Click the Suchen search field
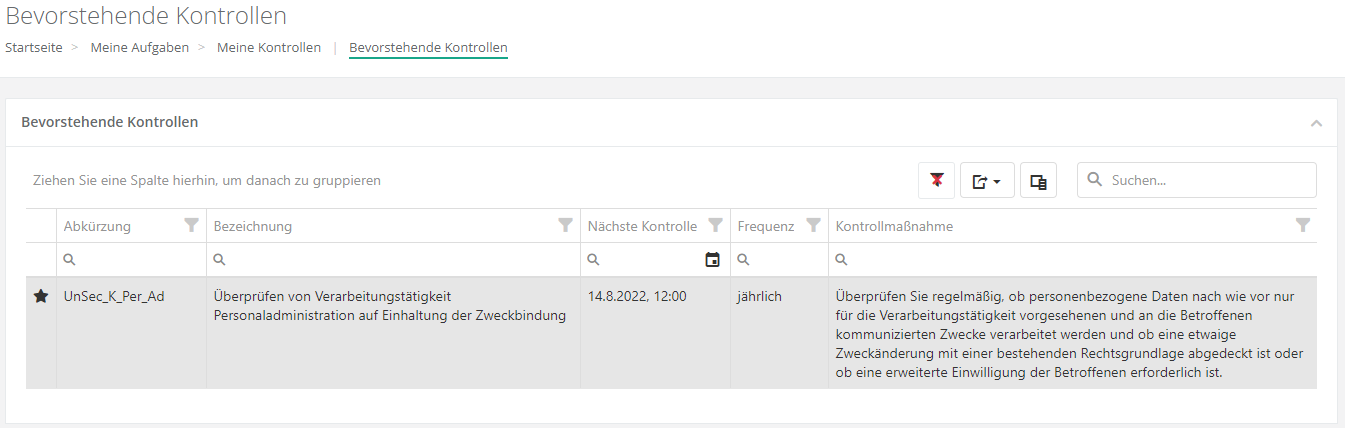 point(1208,181)
